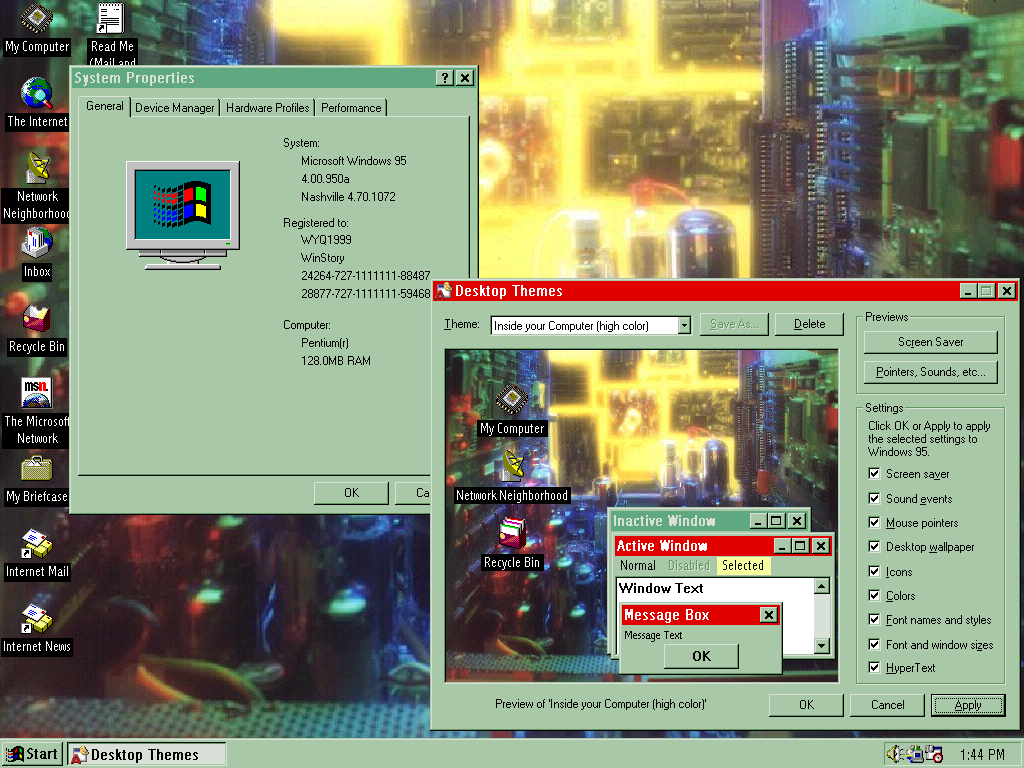This screenshot has width=1024, height=768.
Task: Toggle Font names and styles checkbox
Action: 874,620
